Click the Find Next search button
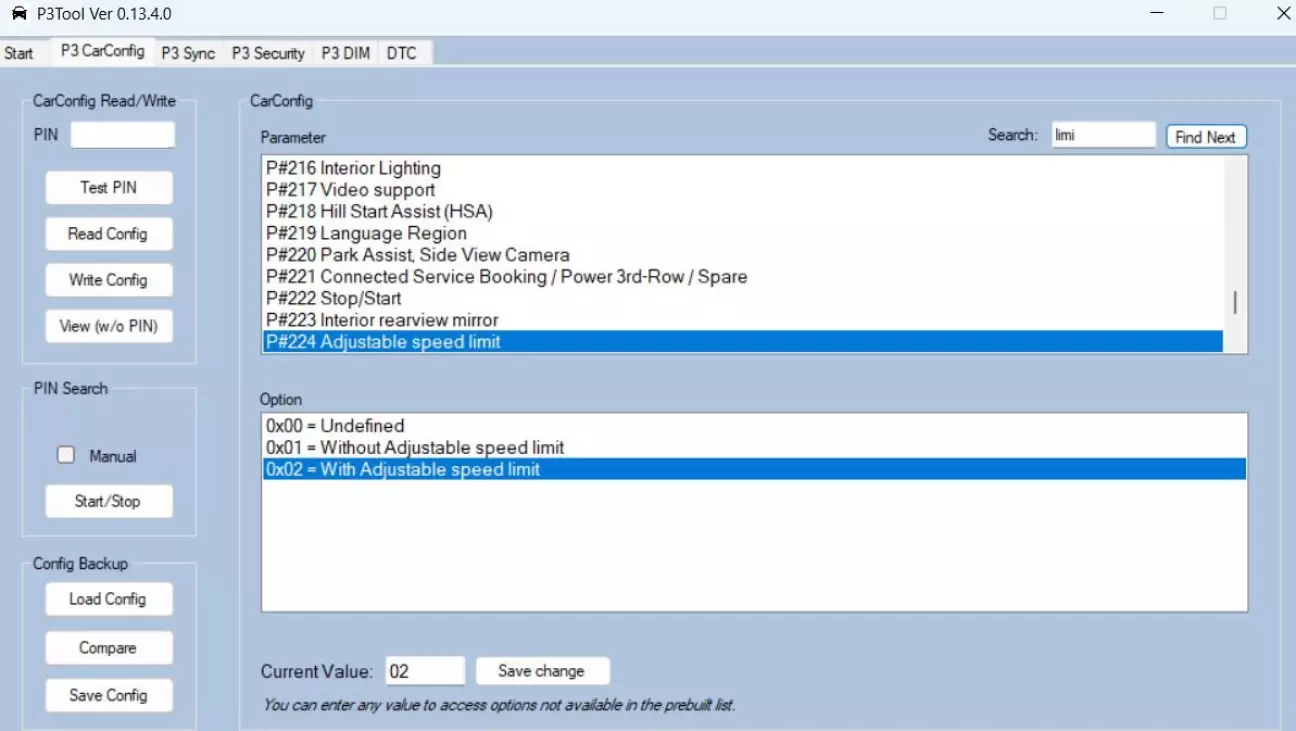1296x731 pixels. pyautogui.click(x=1205, y=137)
